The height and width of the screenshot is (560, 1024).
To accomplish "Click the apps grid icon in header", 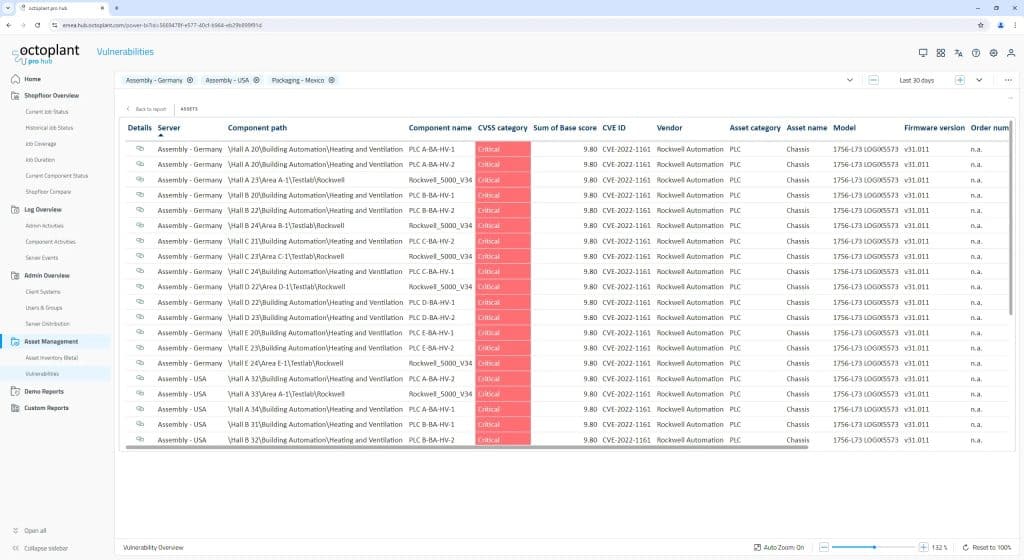I will click(x=941, y=53).
